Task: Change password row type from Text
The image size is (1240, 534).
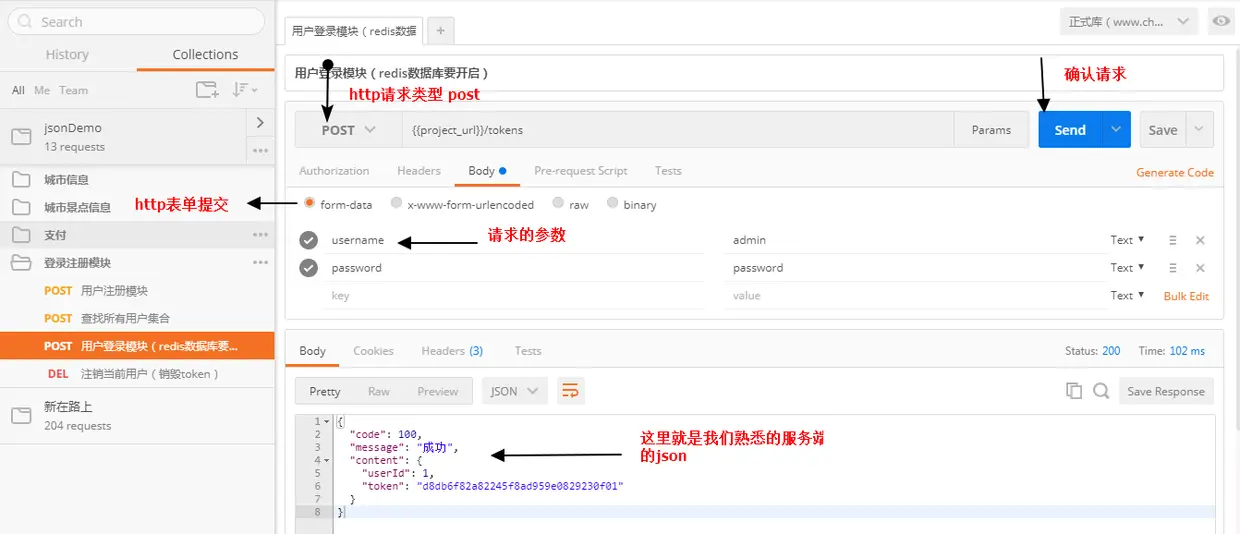Action: [1127, 268]
